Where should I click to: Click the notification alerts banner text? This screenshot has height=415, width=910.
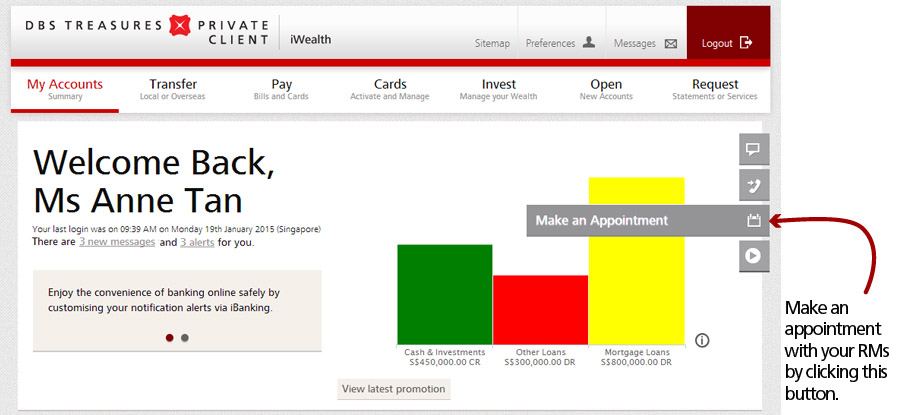164,300
